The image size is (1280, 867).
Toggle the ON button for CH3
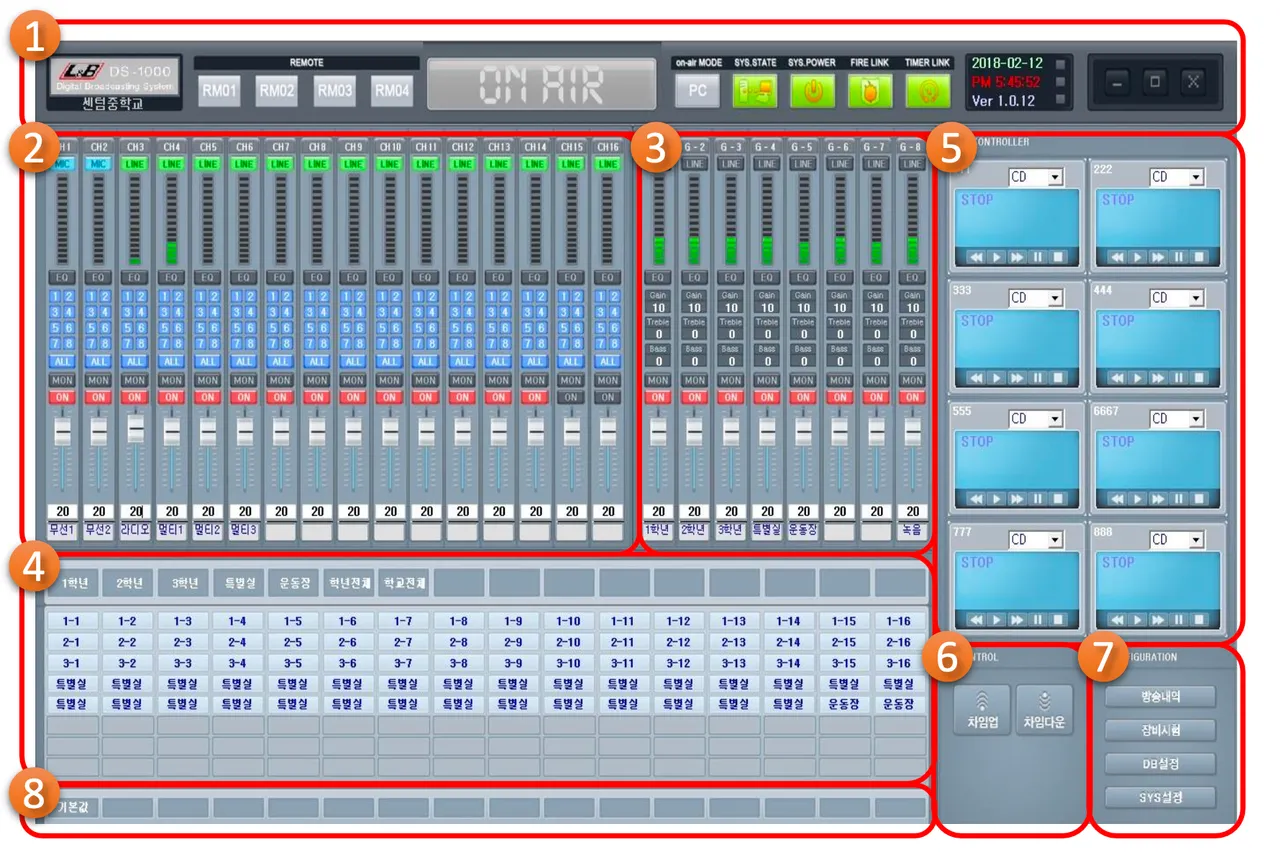coord(135,397)
